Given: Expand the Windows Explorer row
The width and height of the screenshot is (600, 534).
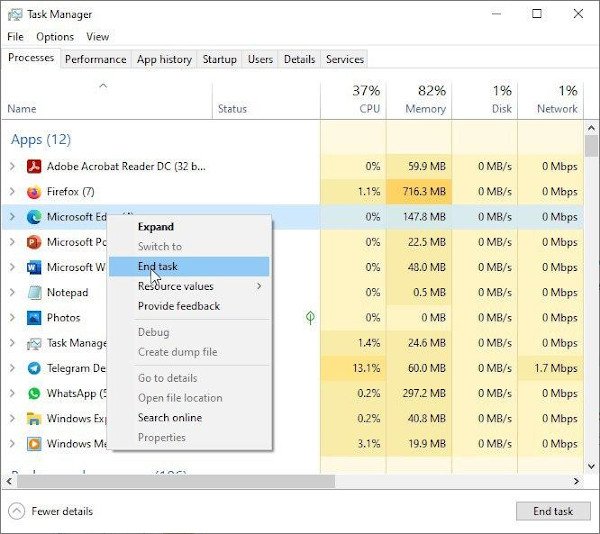Looking at the screenshot, I should 12,418.
